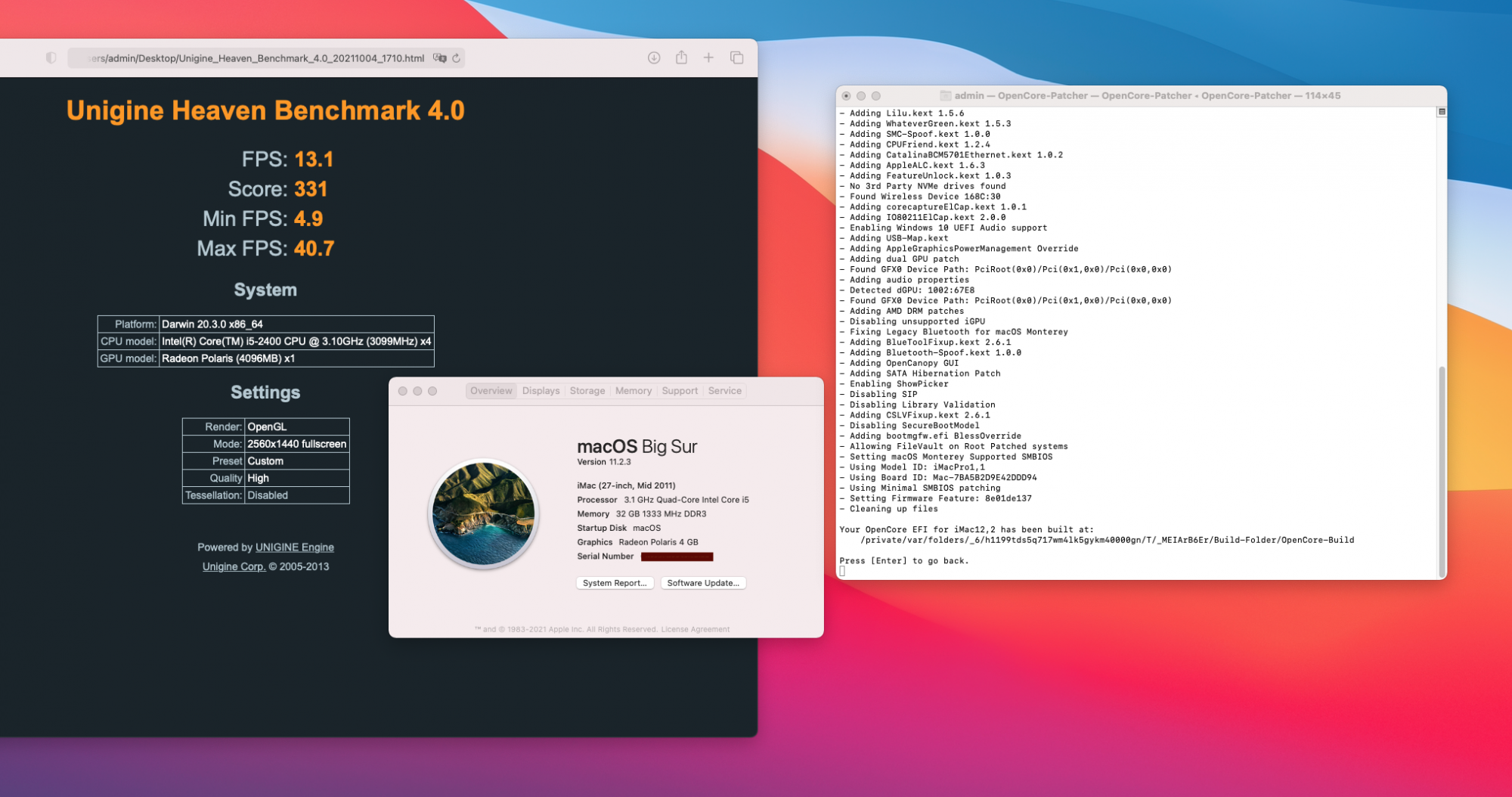Click the redacted serial number field
The image size is (1512, 797).
click(677, 557)
